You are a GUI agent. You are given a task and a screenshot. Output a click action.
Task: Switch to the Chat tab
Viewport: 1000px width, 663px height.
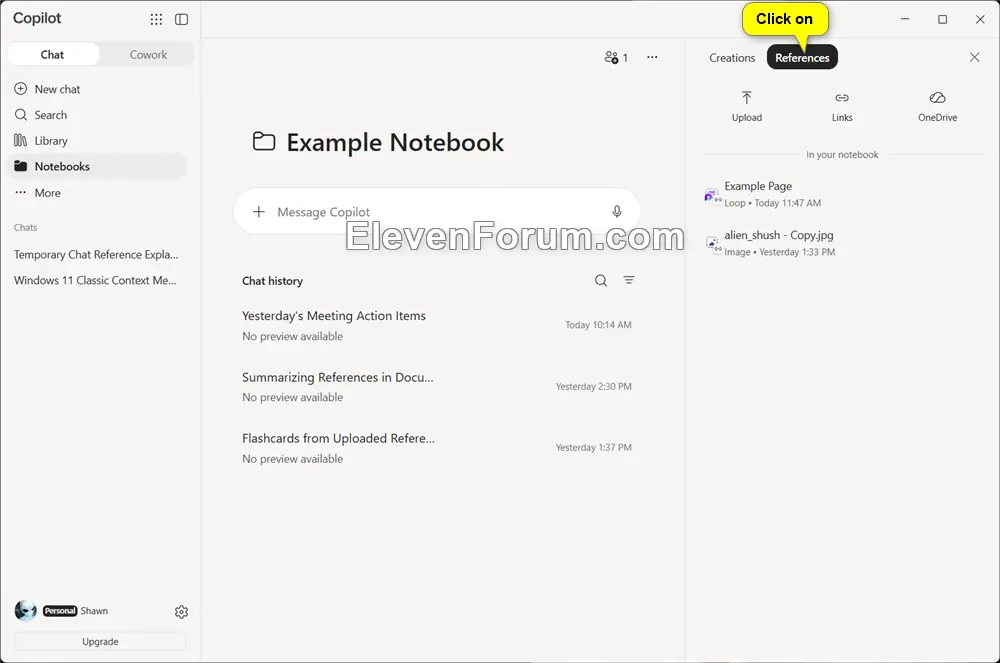[x=53, y=54]
